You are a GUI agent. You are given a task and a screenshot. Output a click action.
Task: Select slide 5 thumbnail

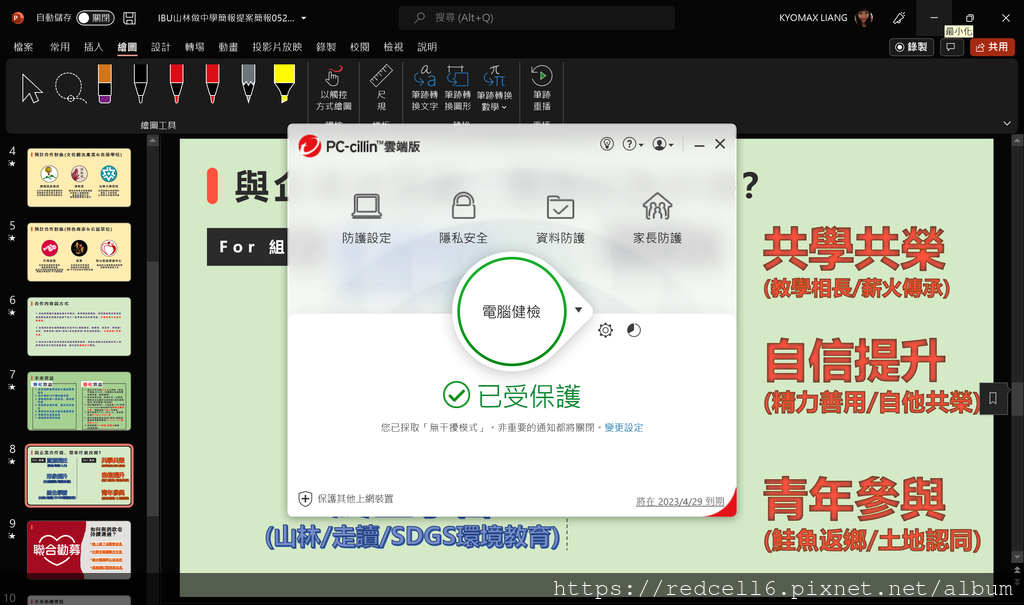pos(79,252)
